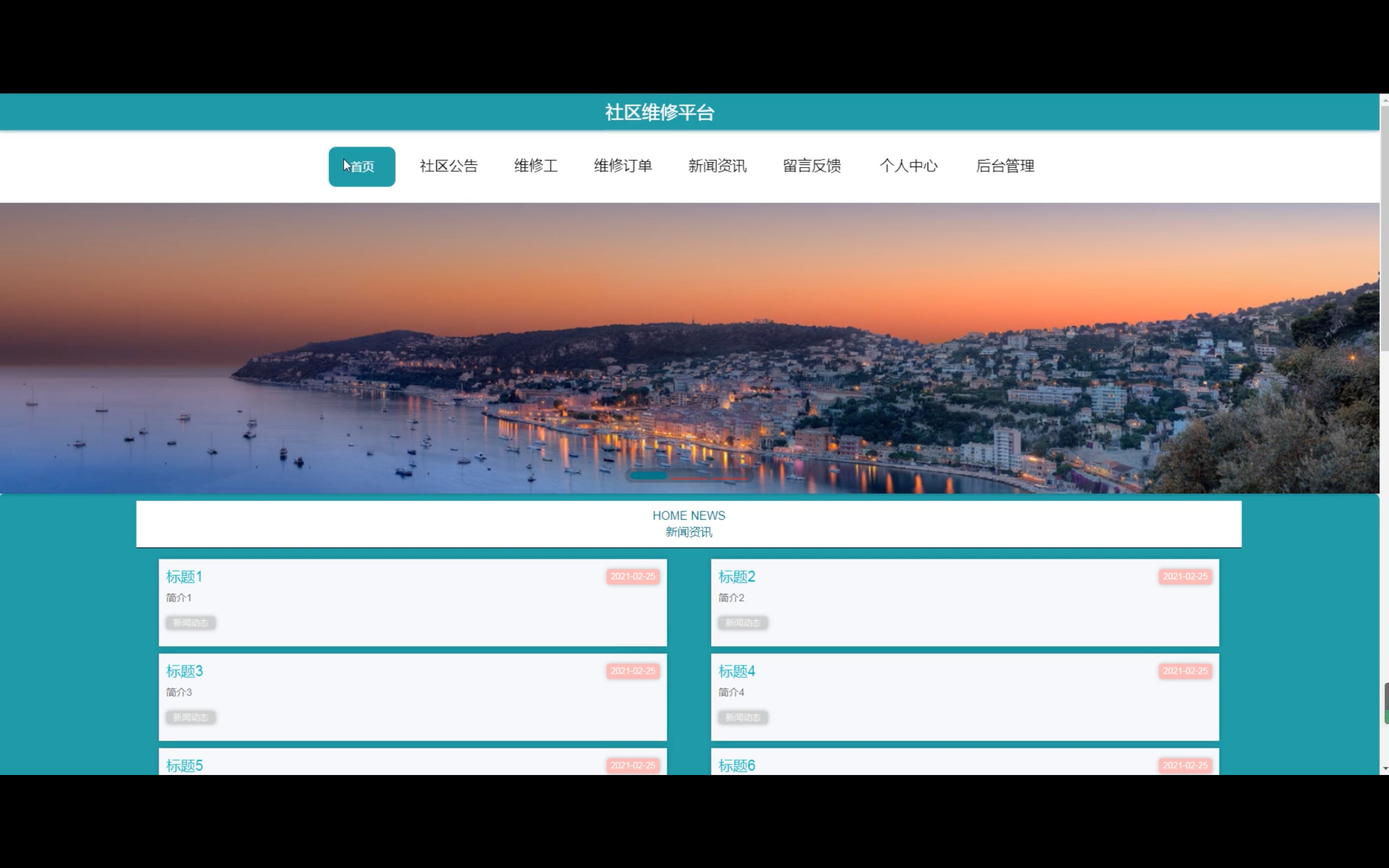Click the 新闻动态 tag under 简介4
This screenshot has width=1389, height=868.
click(x=742, y=717)
